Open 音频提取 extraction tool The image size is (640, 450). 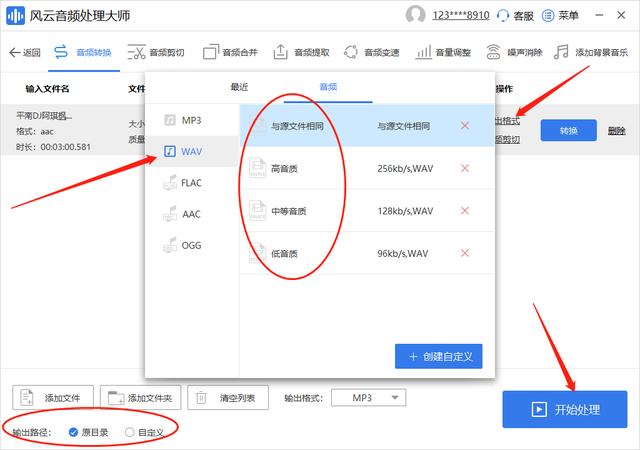[301, 52]
